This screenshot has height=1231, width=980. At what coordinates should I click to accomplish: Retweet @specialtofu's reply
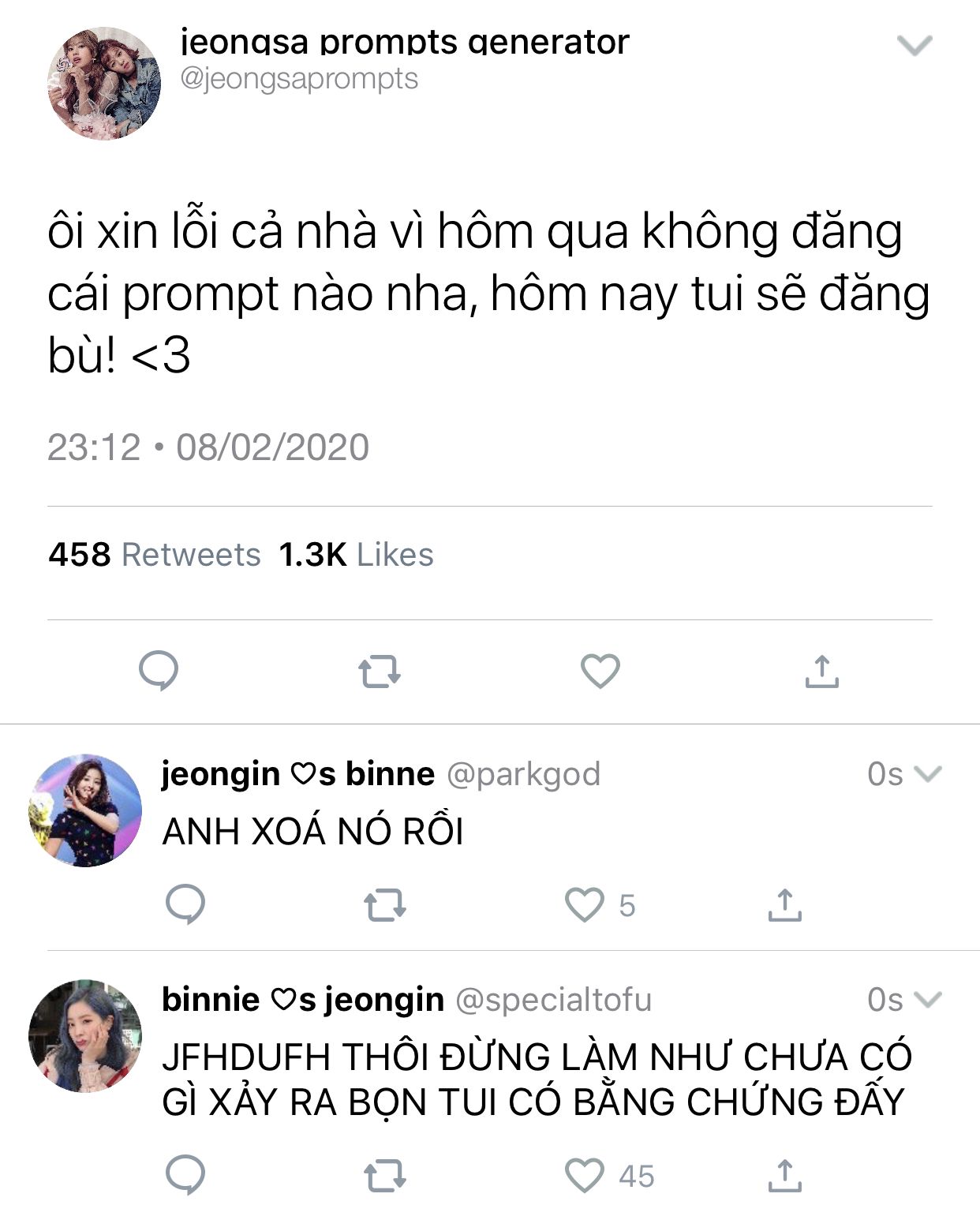(385, 1177)
